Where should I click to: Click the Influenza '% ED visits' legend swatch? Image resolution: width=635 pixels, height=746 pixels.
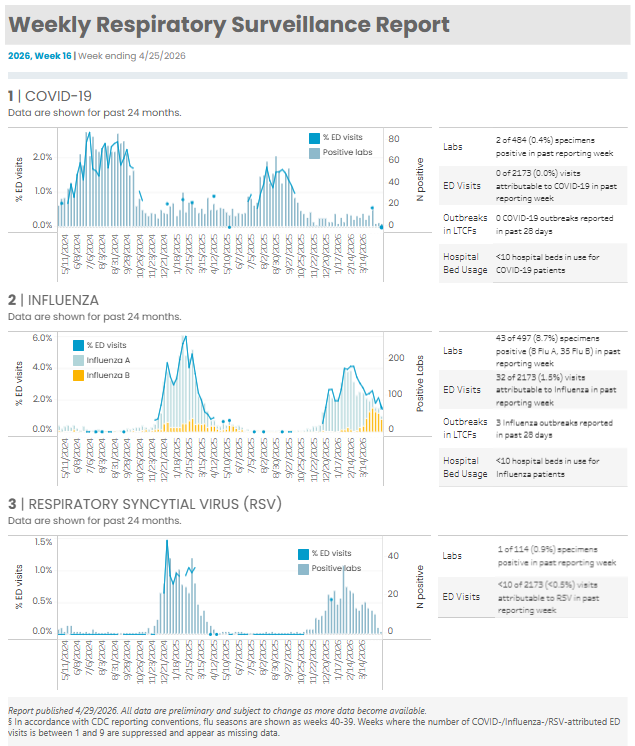78,345
